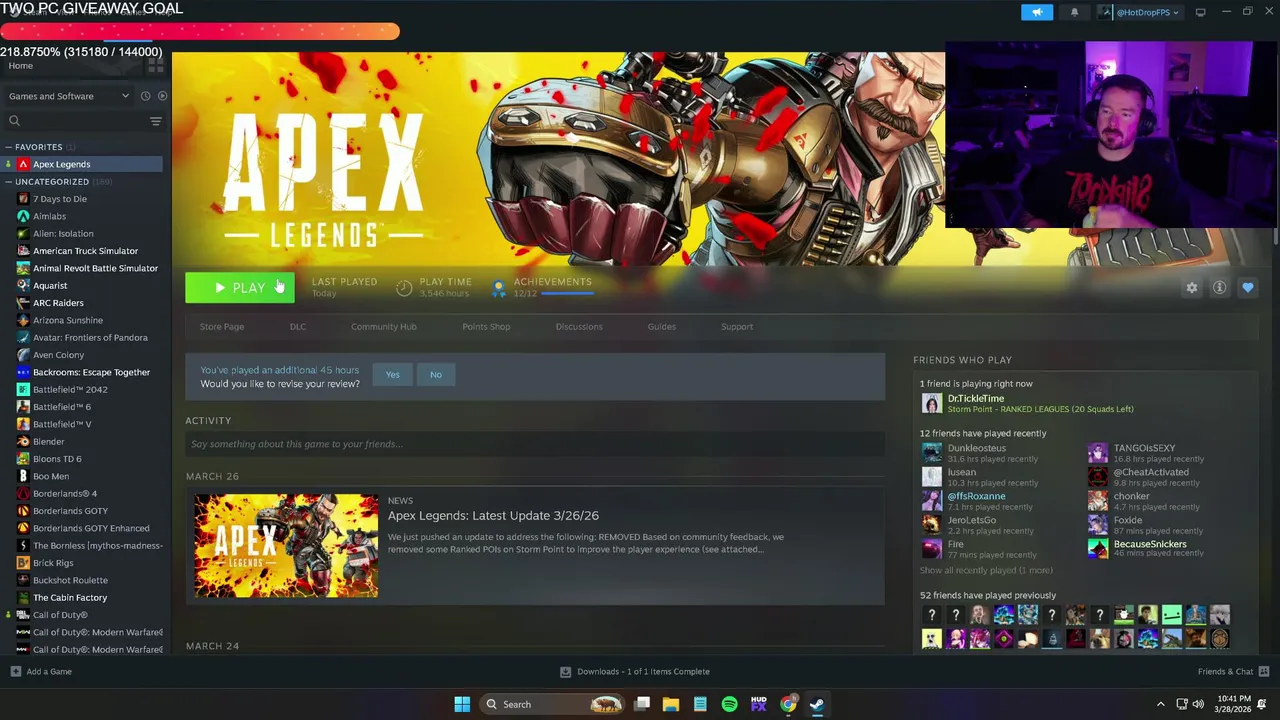Viewport: 1280px width, 720px height.
Task: Switch to Big Picture mode monitor icon
Action: click(1200, 12)
